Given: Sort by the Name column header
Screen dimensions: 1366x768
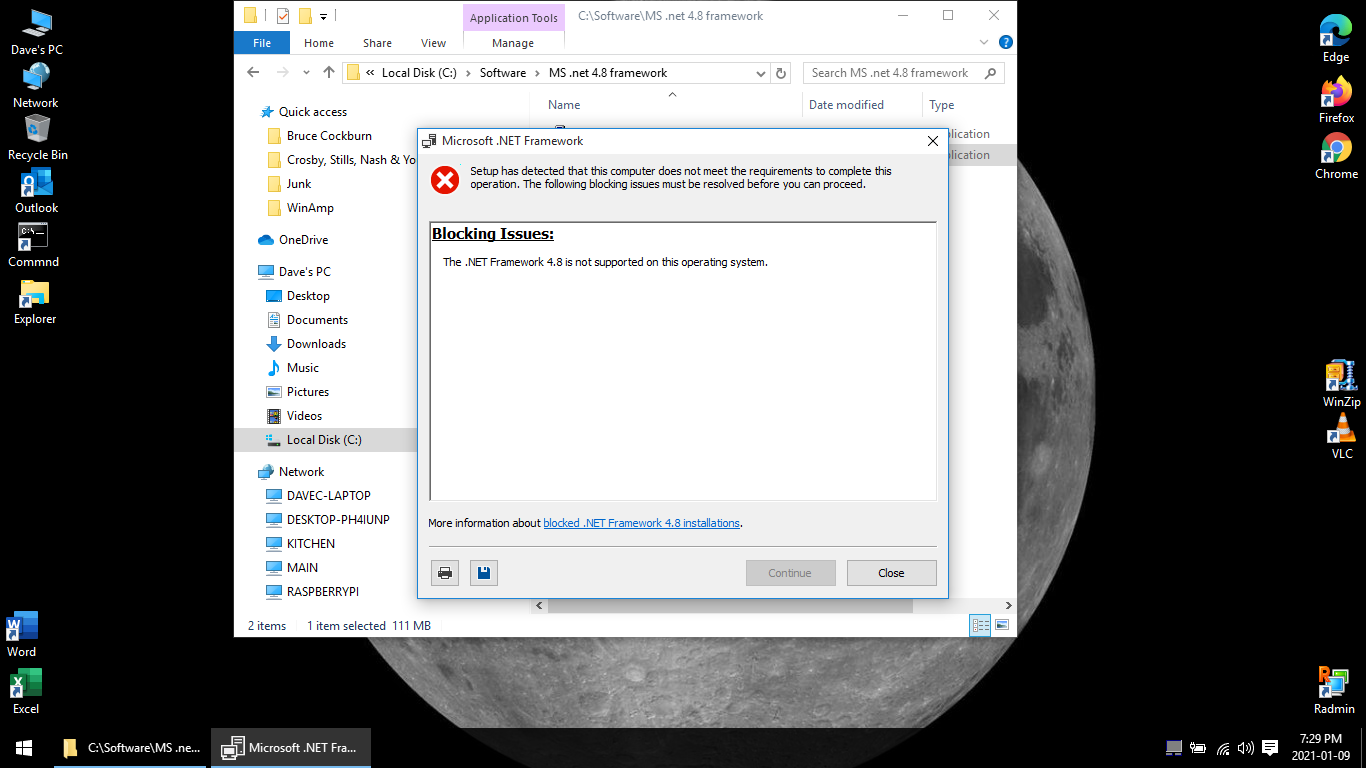Looking at the screenshot, I should point(564,105).
